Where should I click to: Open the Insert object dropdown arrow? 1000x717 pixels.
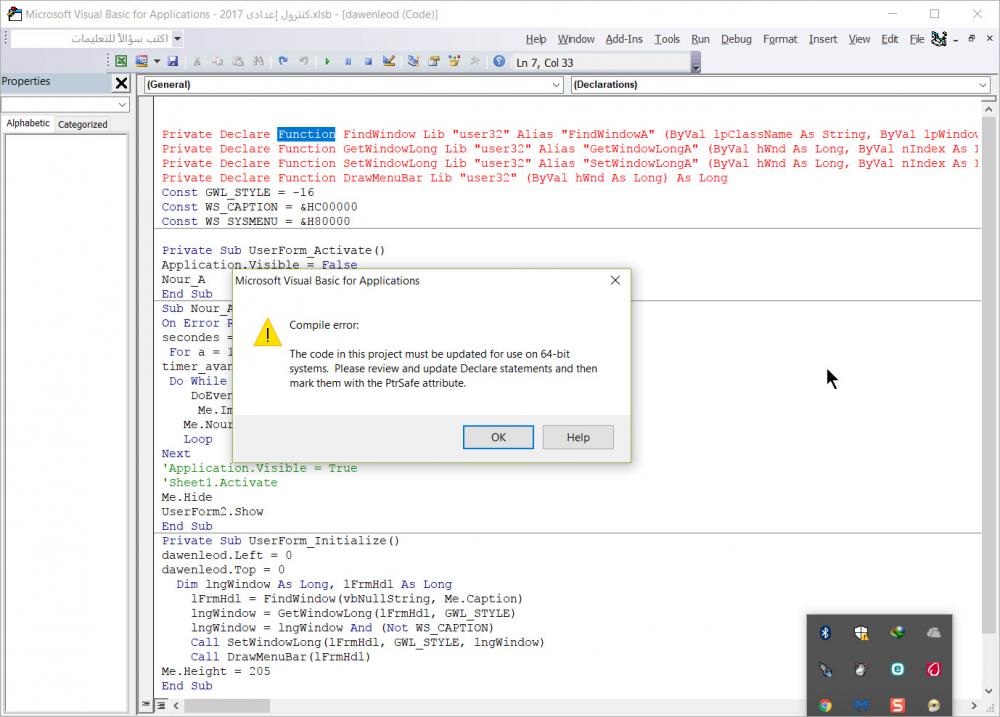(x=156, y=61)
